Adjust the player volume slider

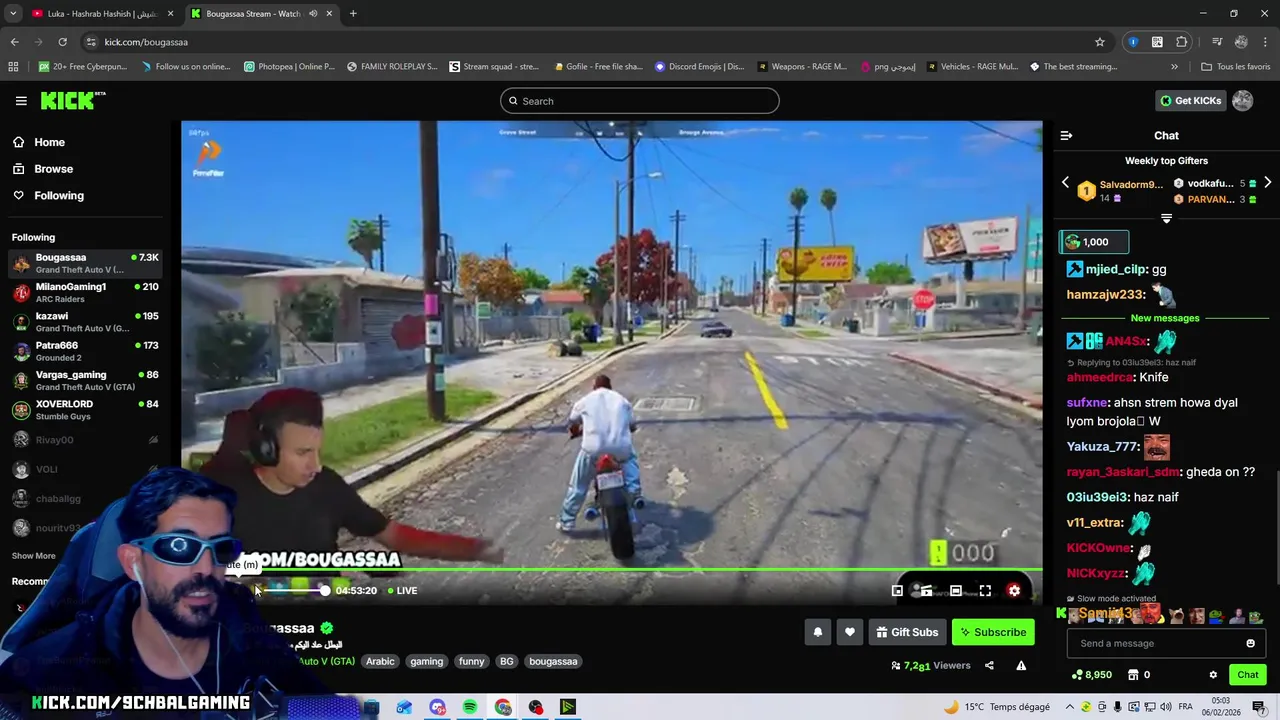tap(297, 591)
